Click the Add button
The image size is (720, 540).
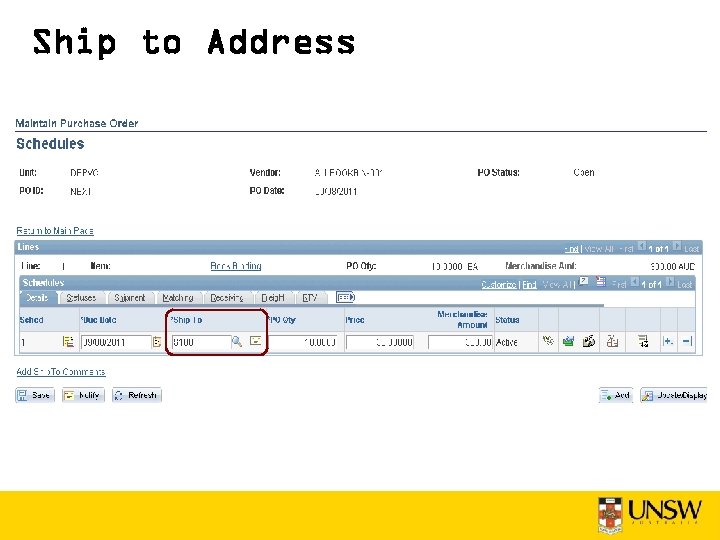pos(616,395)
